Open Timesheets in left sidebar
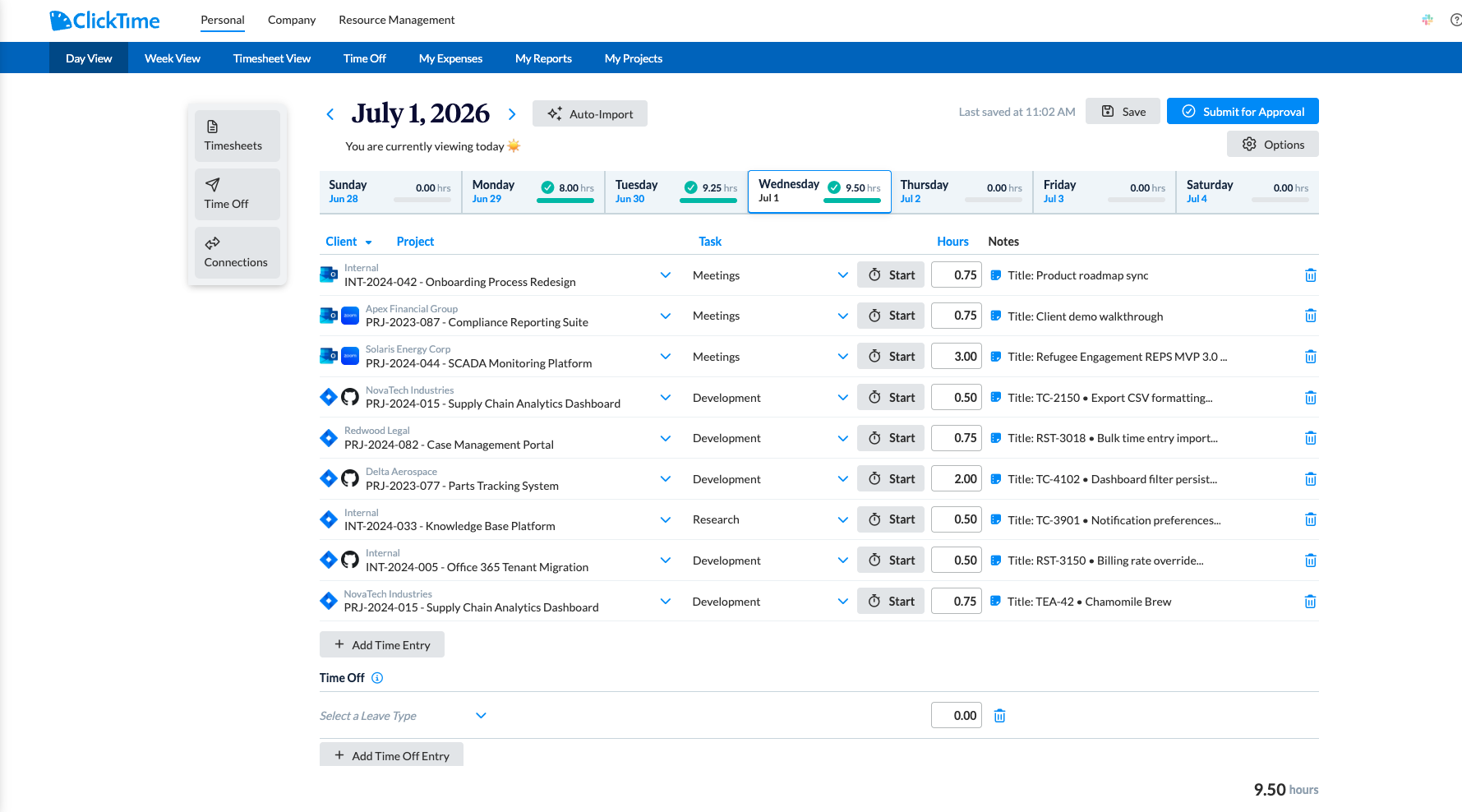This screenshot has height=812, width=1462. click(x=238, y=136)
